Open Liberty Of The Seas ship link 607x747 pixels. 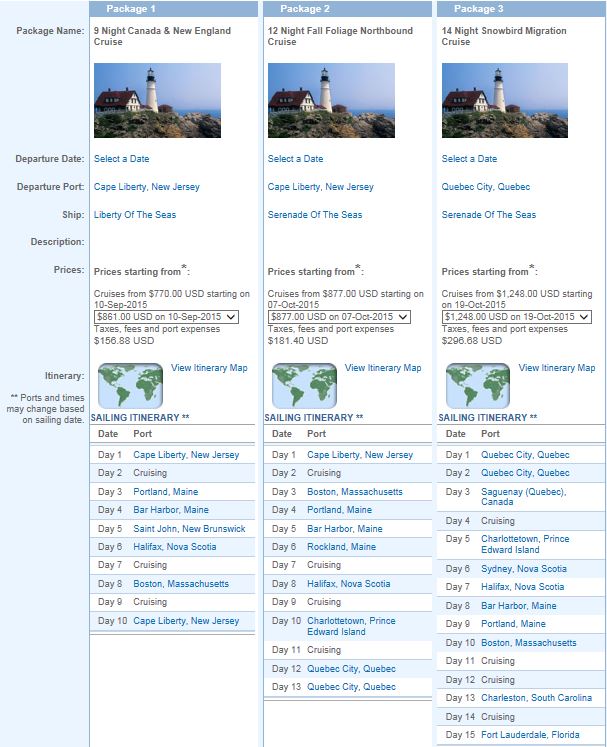click(135, 215)
